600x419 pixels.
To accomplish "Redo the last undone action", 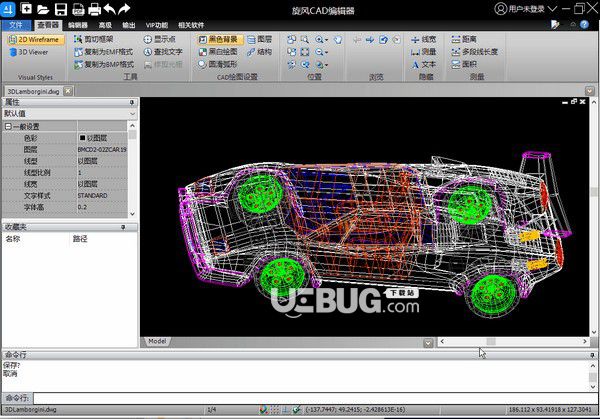I will coord(124,9).
